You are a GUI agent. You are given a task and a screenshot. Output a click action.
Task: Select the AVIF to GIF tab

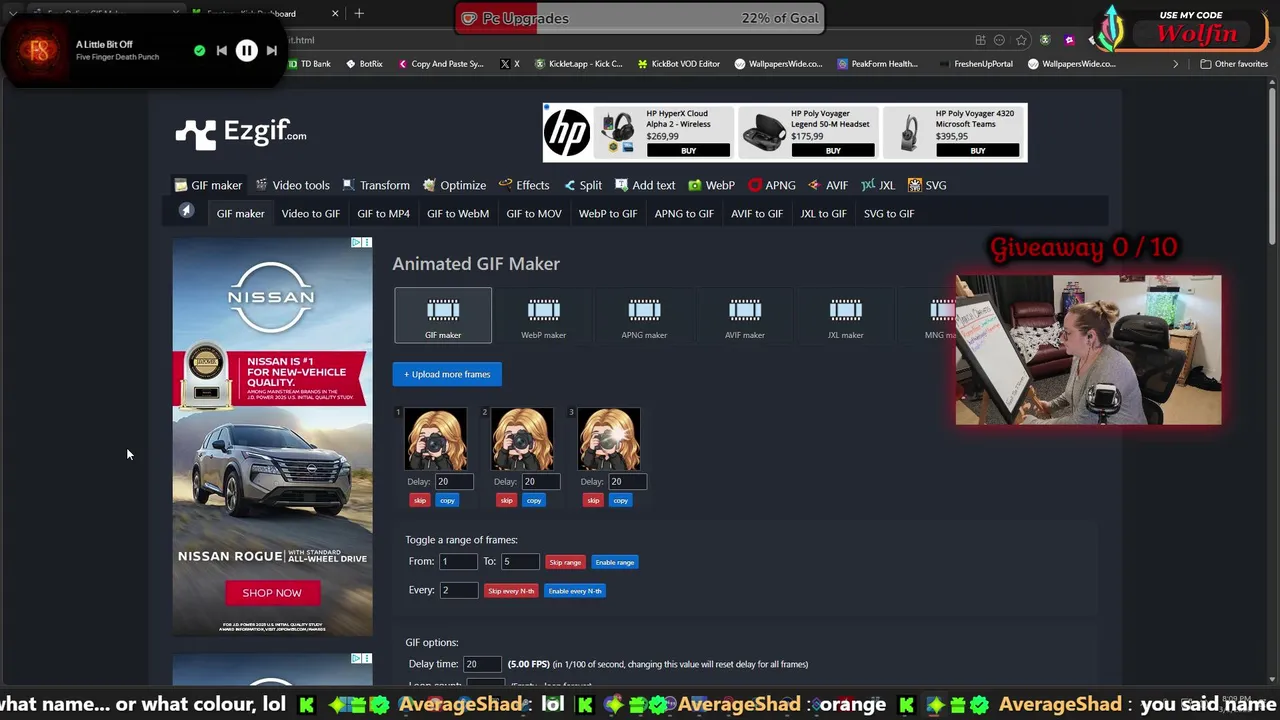[756, 213]
